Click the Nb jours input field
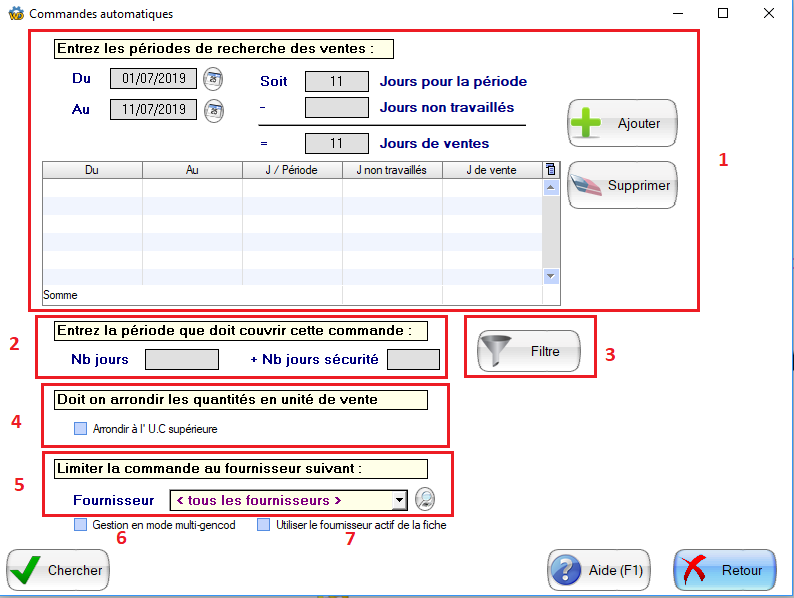The image size is (794, 598). tap(181, 359)
